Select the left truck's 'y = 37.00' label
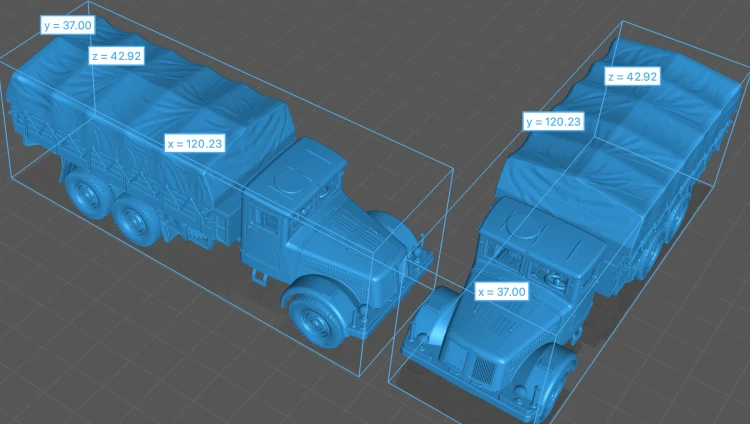Image resolution: width=750 pixels, height=424 pixels. (x=67, y=25)
